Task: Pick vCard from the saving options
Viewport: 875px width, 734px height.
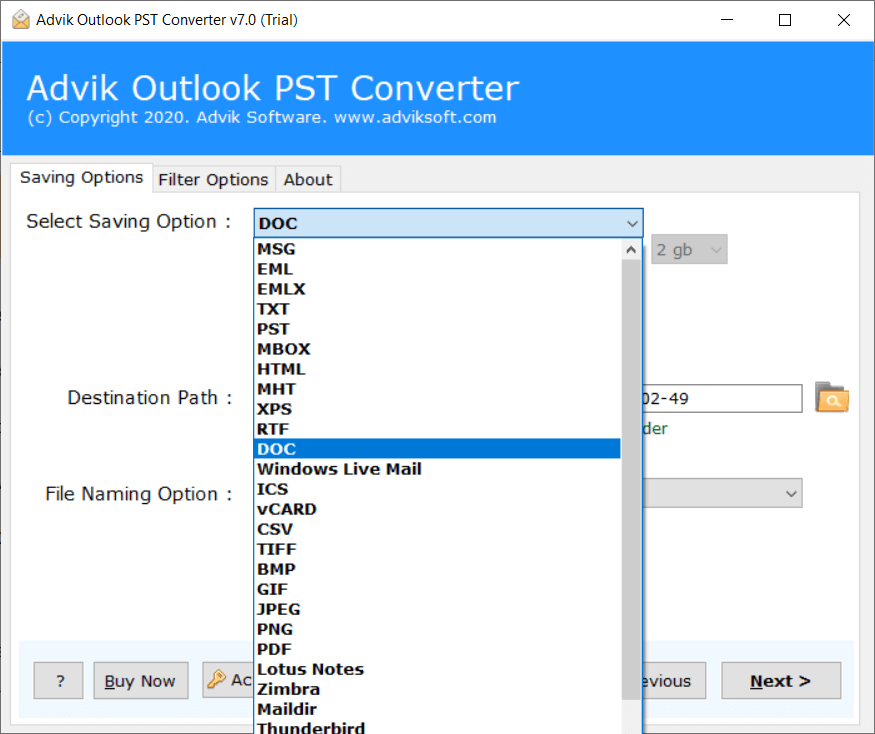Action: tap(287, 508)
